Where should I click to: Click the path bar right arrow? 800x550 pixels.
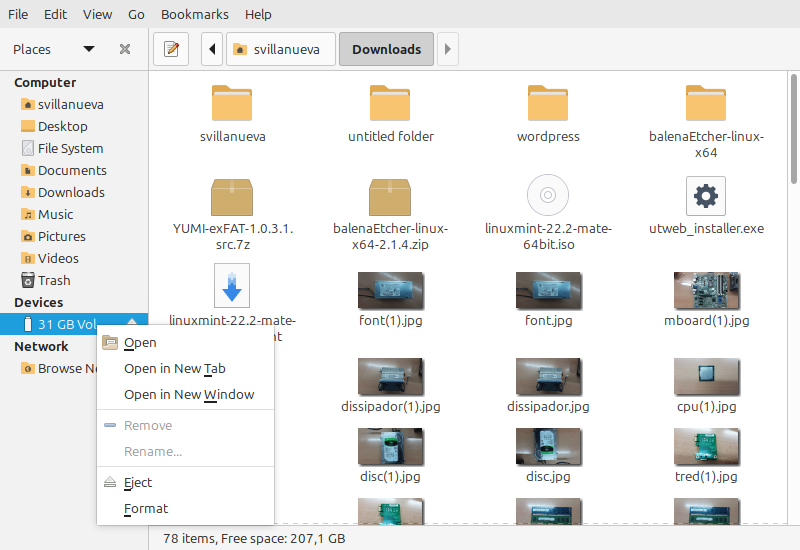tap(448, 49)
